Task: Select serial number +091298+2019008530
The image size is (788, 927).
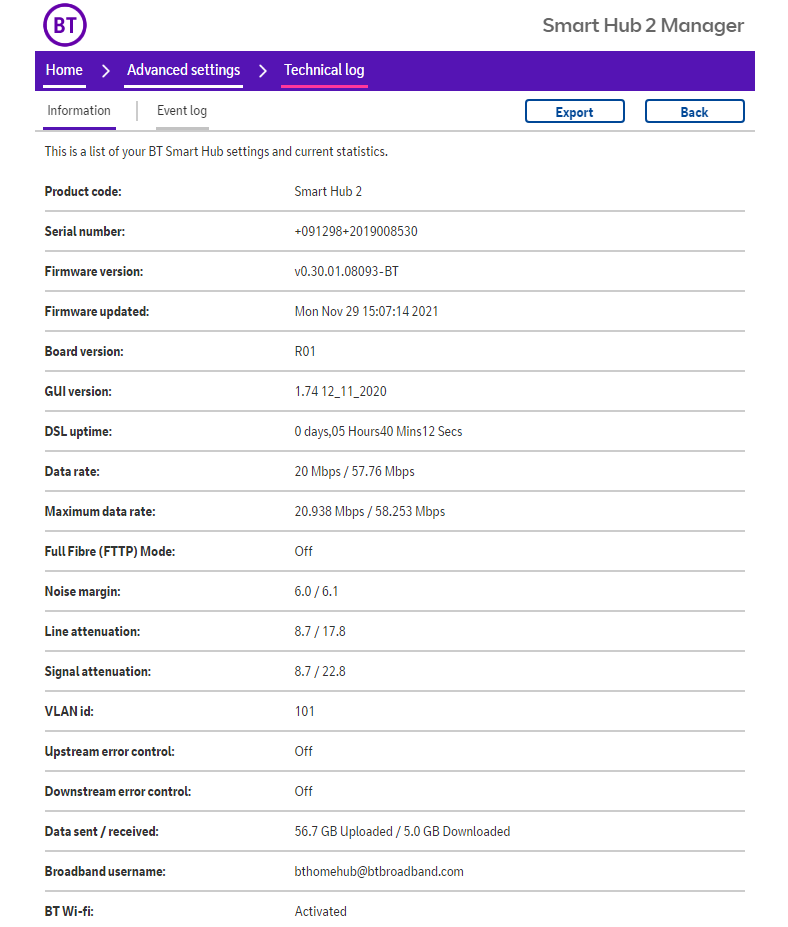Action: coord(356,231)
